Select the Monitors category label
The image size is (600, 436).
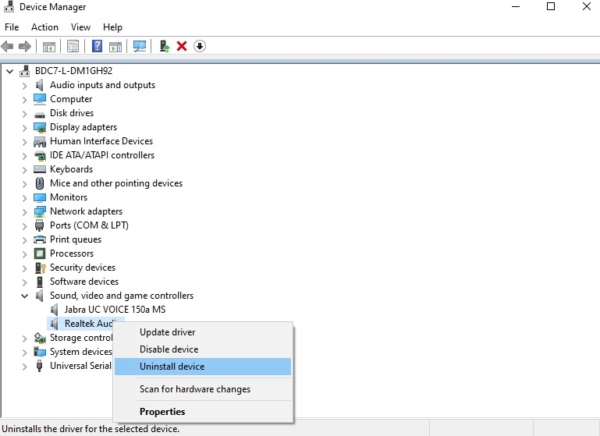(68, 198)
